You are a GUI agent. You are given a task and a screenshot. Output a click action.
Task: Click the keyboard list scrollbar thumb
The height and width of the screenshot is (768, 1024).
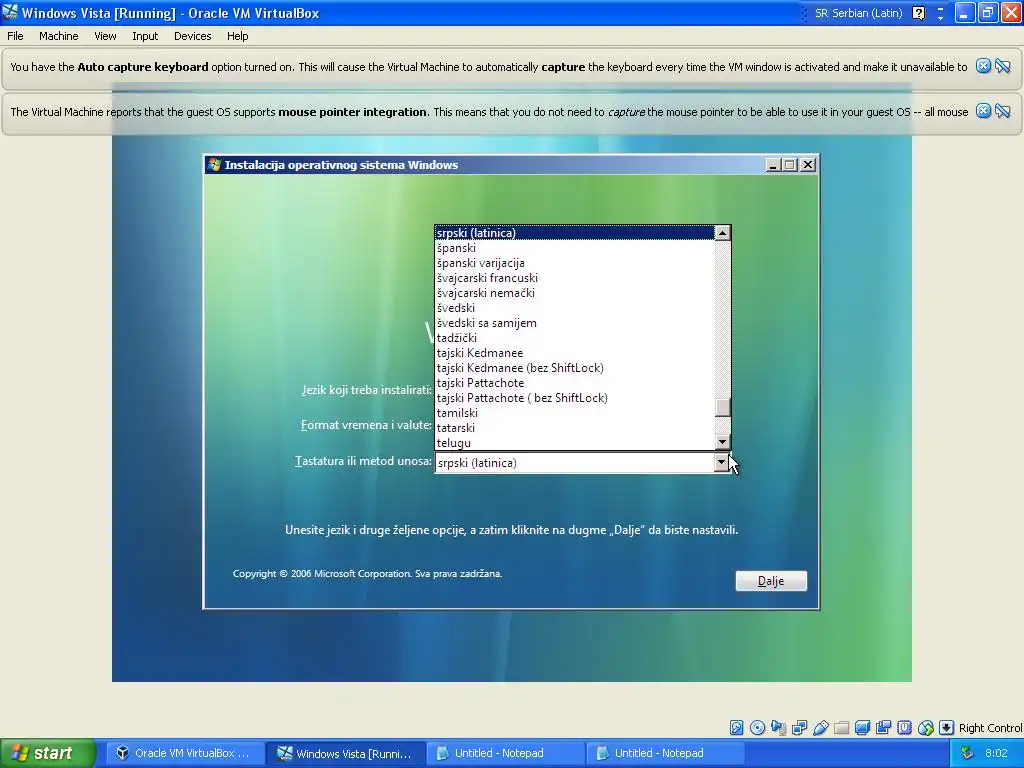click(722, 408)
